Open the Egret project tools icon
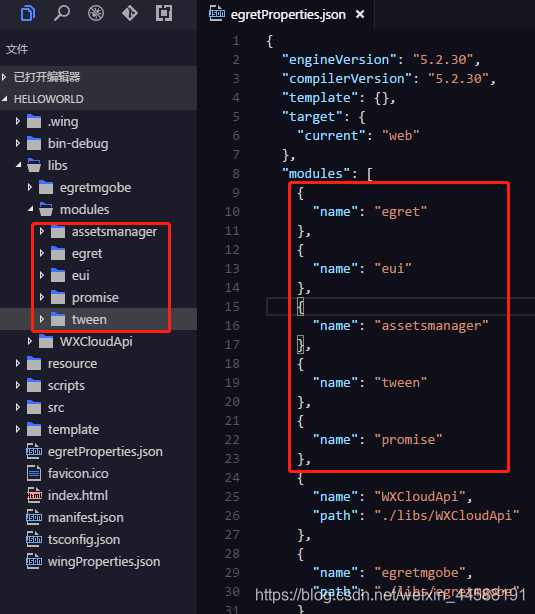The width and height of the screenshot is (535, 614). [164, 13]
